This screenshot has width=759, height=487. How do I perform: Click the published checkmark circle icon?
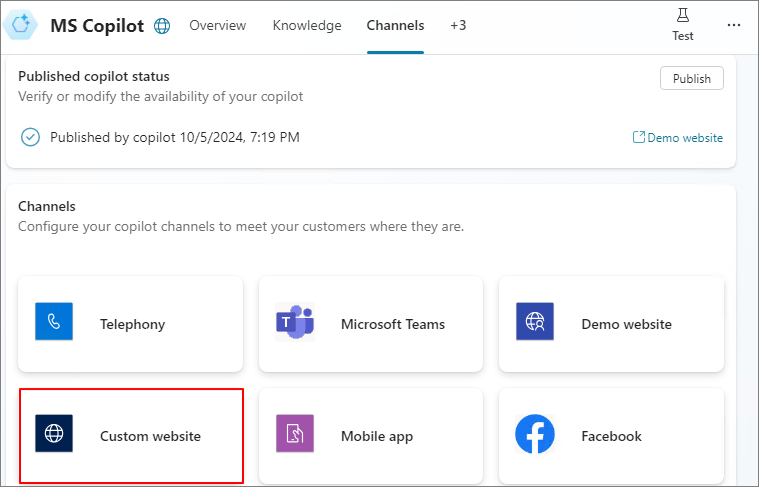(x=30, y=137)
